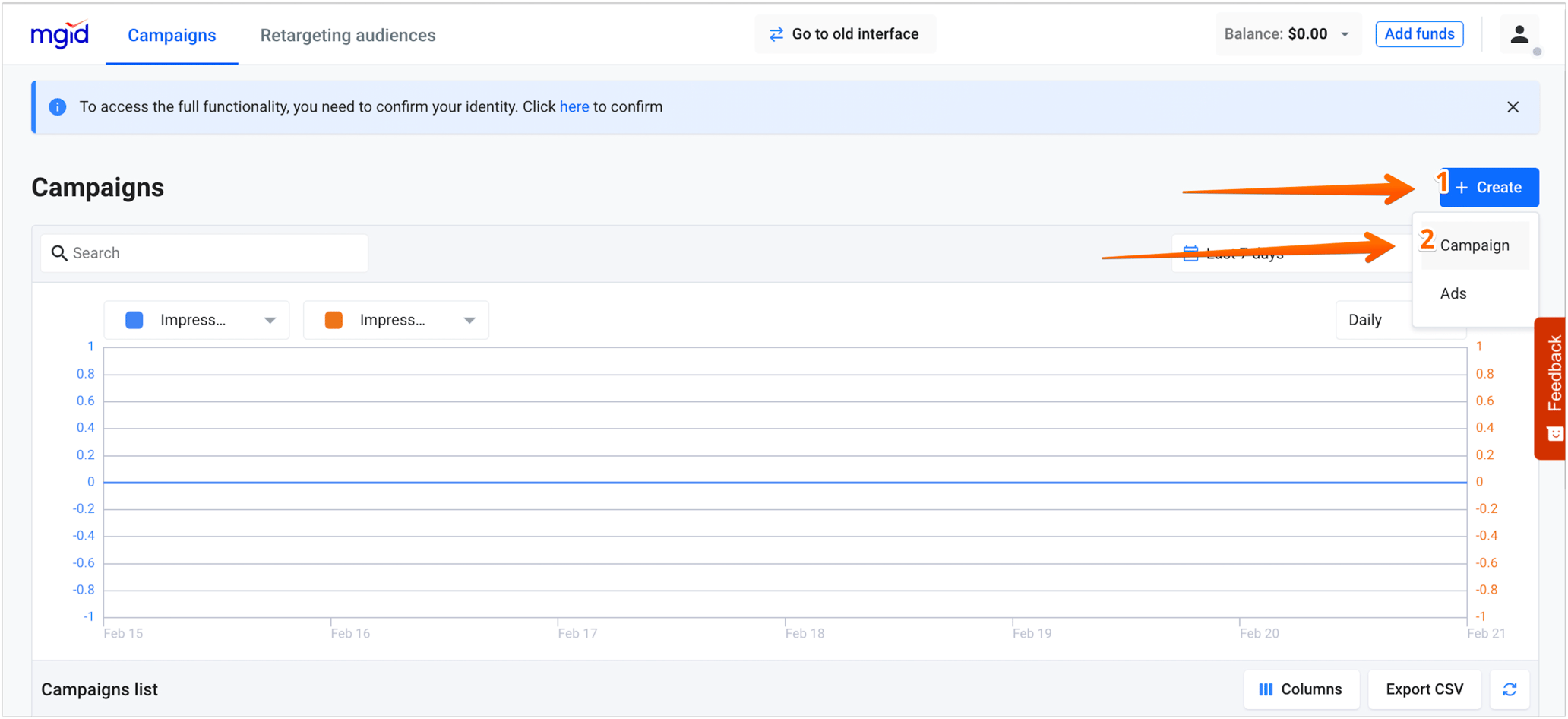The width and height of the screenshot is (1568, 719).
Task: Open the Feedback panel
Action: 1554,388
